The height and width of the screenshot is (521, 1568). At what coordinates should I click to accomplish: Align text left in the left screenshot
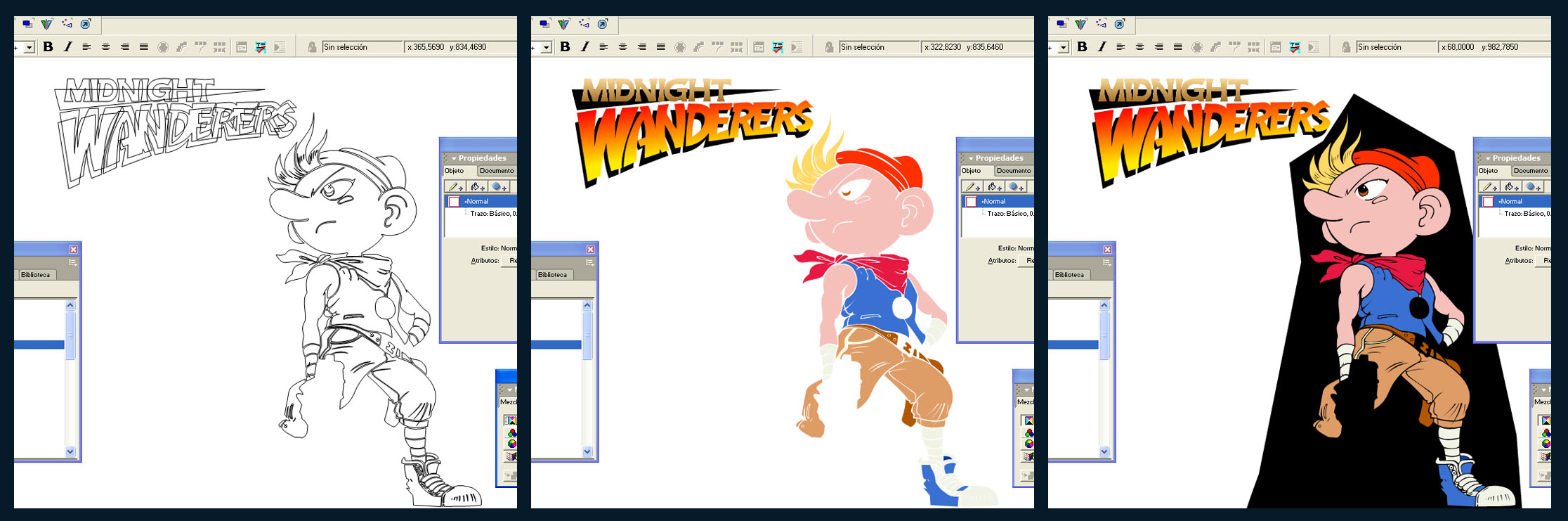tap(87, 47)
